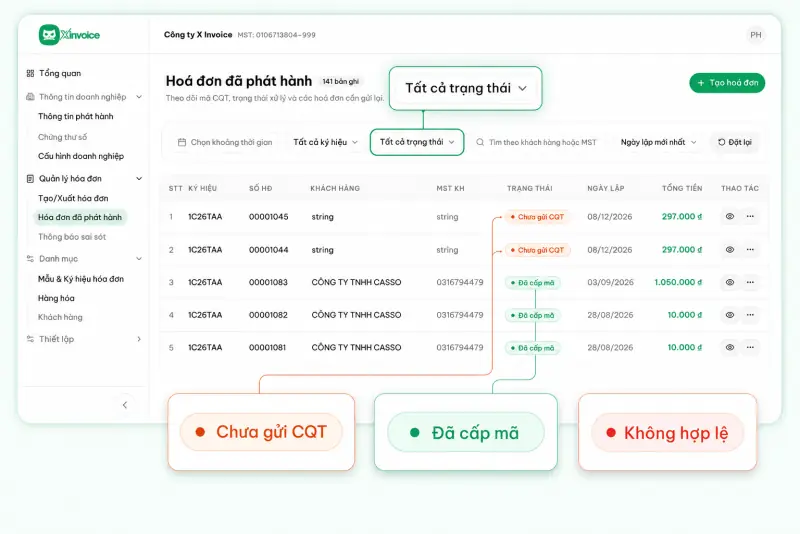
Task: Open more actions for invoice 00001083
Action: [750, 282]
